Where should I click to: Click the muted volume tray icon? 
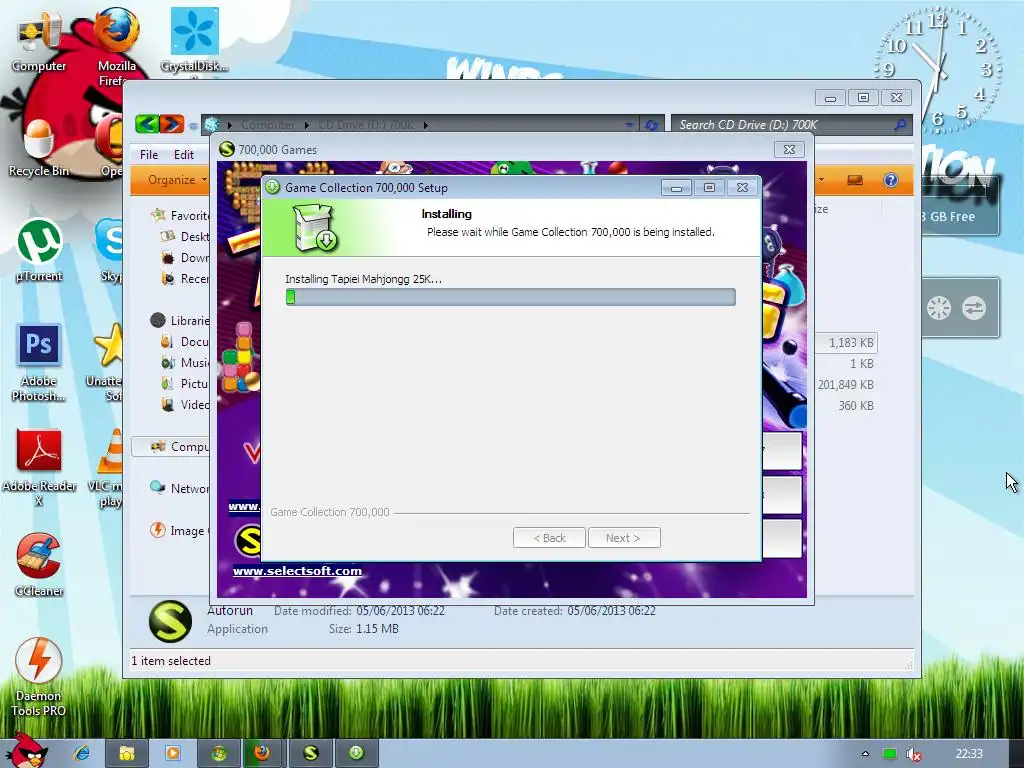914,754
